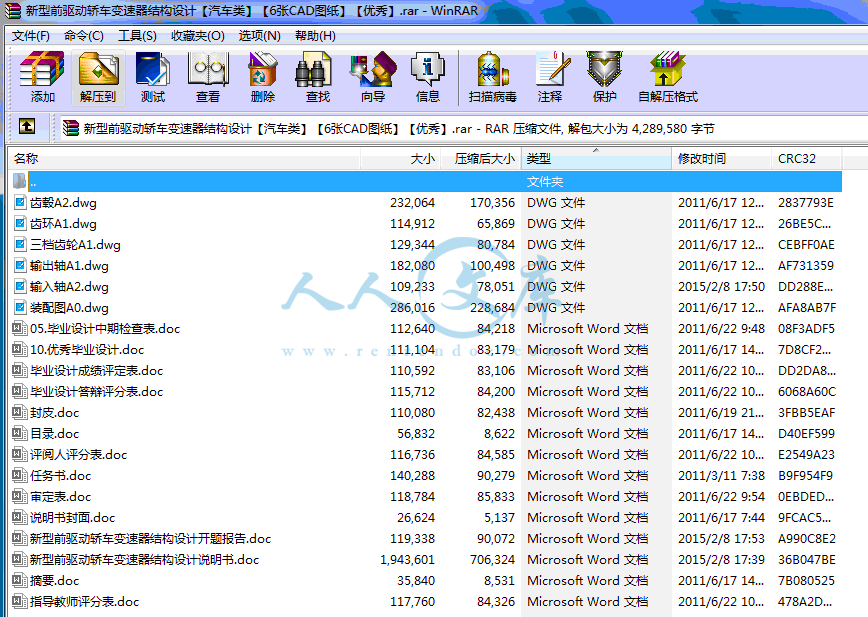868x617 pixels.
Task: Click 扫描病毒 (Virus Scan) icon
Action: click(492, 77)
